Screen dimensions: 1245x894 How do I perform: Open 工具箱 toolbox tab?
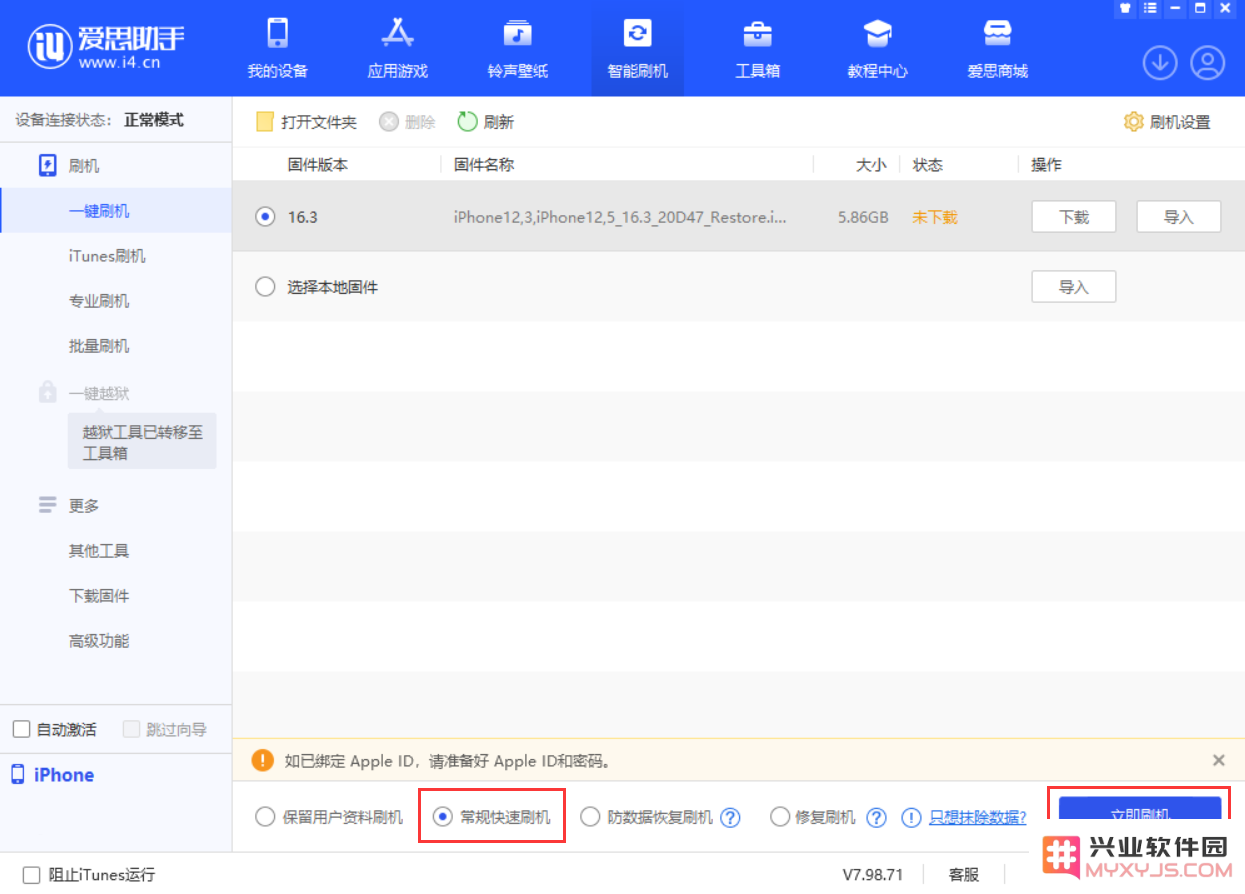[757, 48]
